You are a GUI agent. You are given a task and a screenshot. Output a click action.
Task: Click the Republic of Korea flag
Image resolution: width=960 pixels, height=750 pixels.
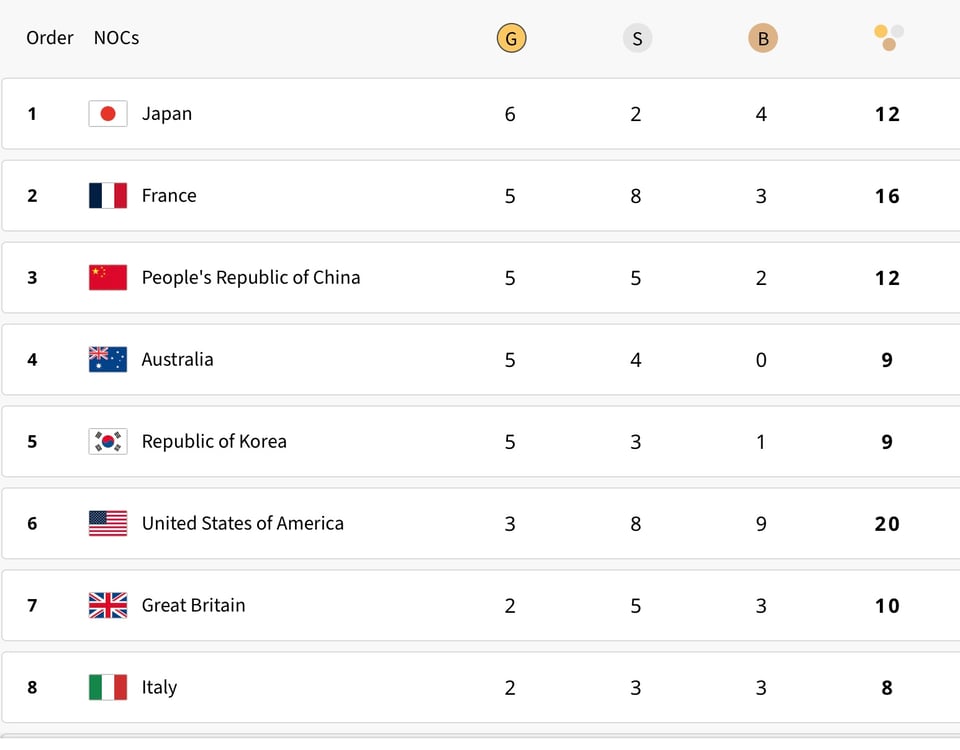108,442
